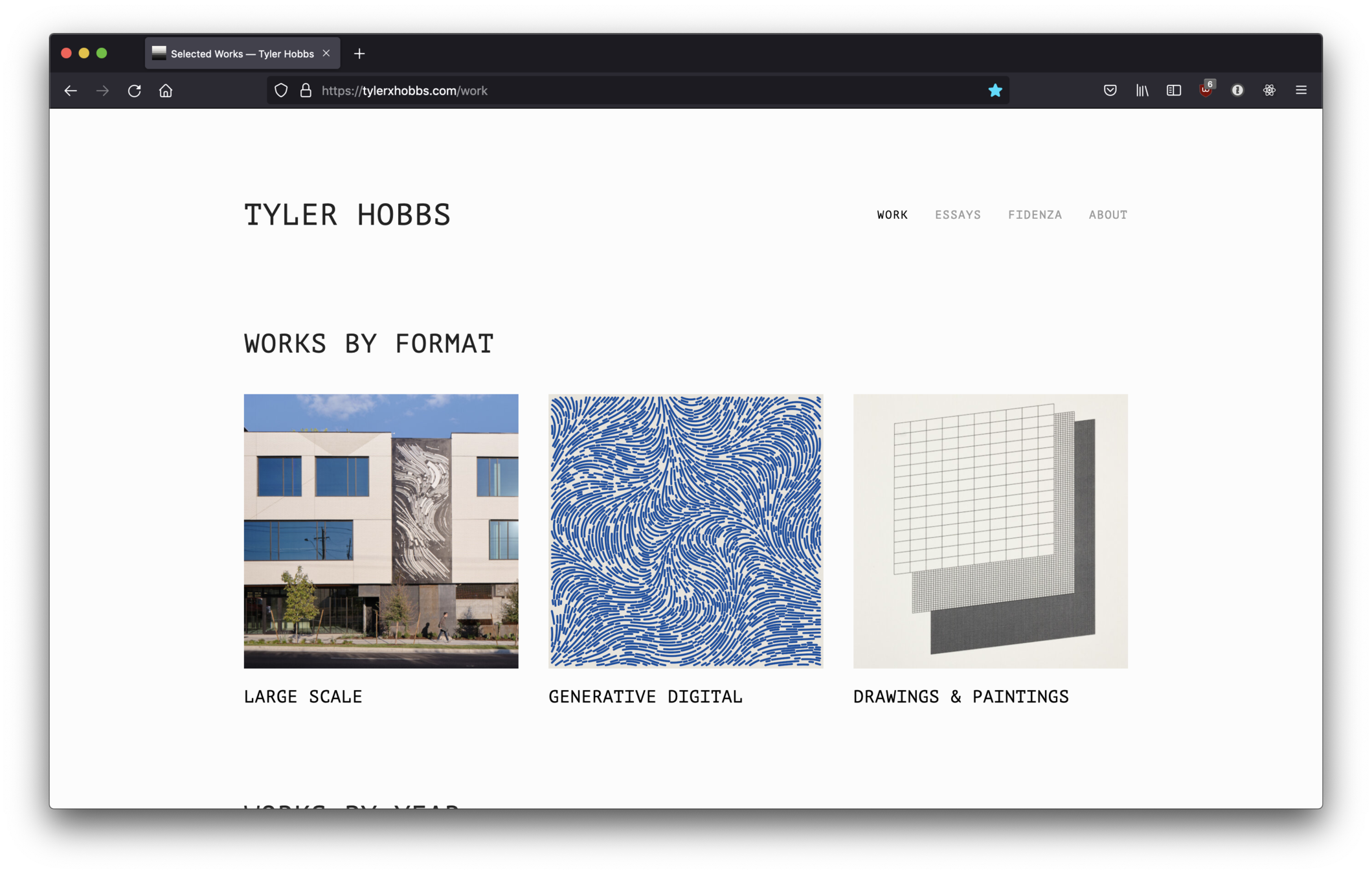
Task: Click the React developer tools extension icon
Action: click(1269, 91)
